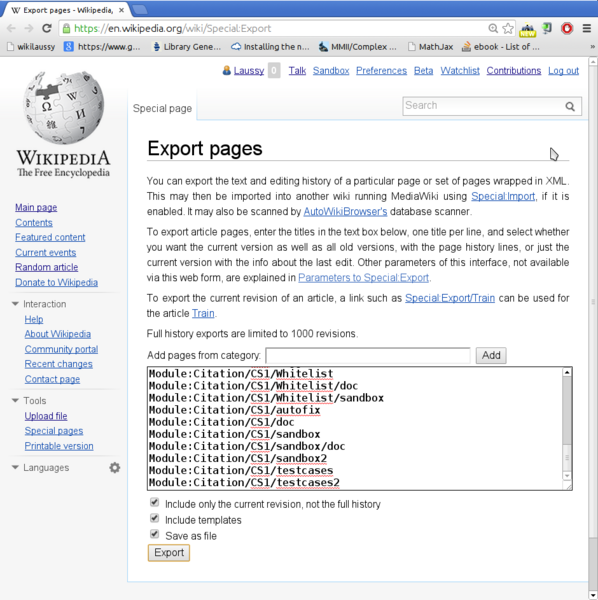Open the ebook - List of bookmark
The width and height of the screenshot is (598, 600).
point(501,47)
